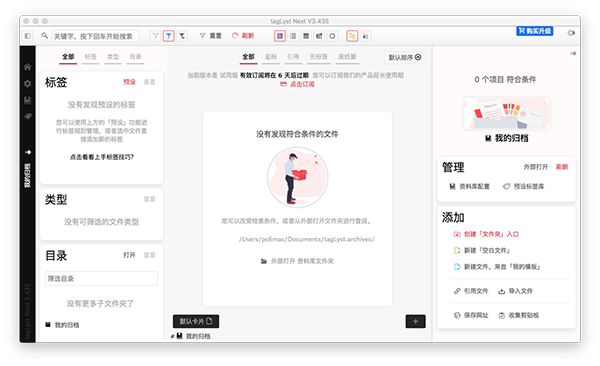
Task: Switch to board layout view icon
Action: click(319, 36)
